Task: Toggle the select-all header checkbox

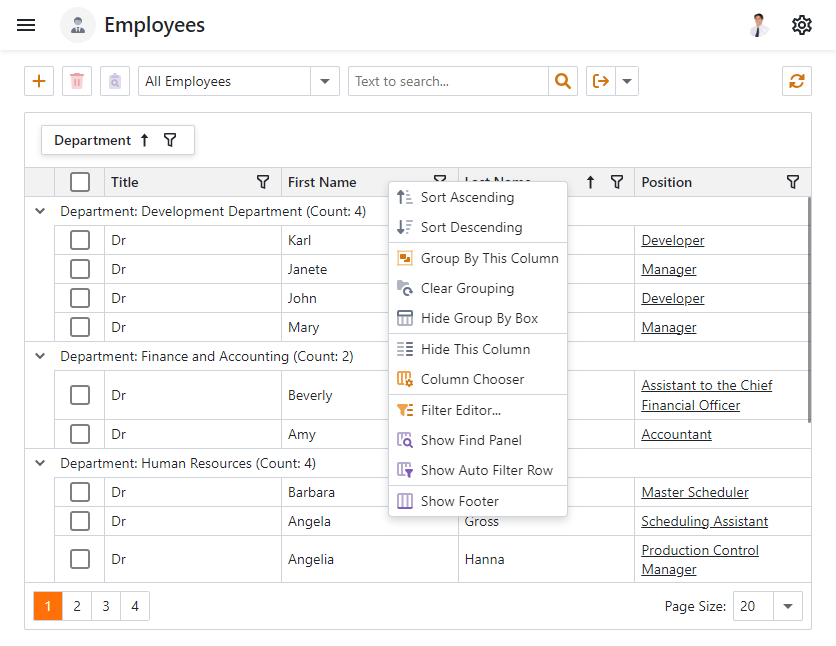Action: 80,182
